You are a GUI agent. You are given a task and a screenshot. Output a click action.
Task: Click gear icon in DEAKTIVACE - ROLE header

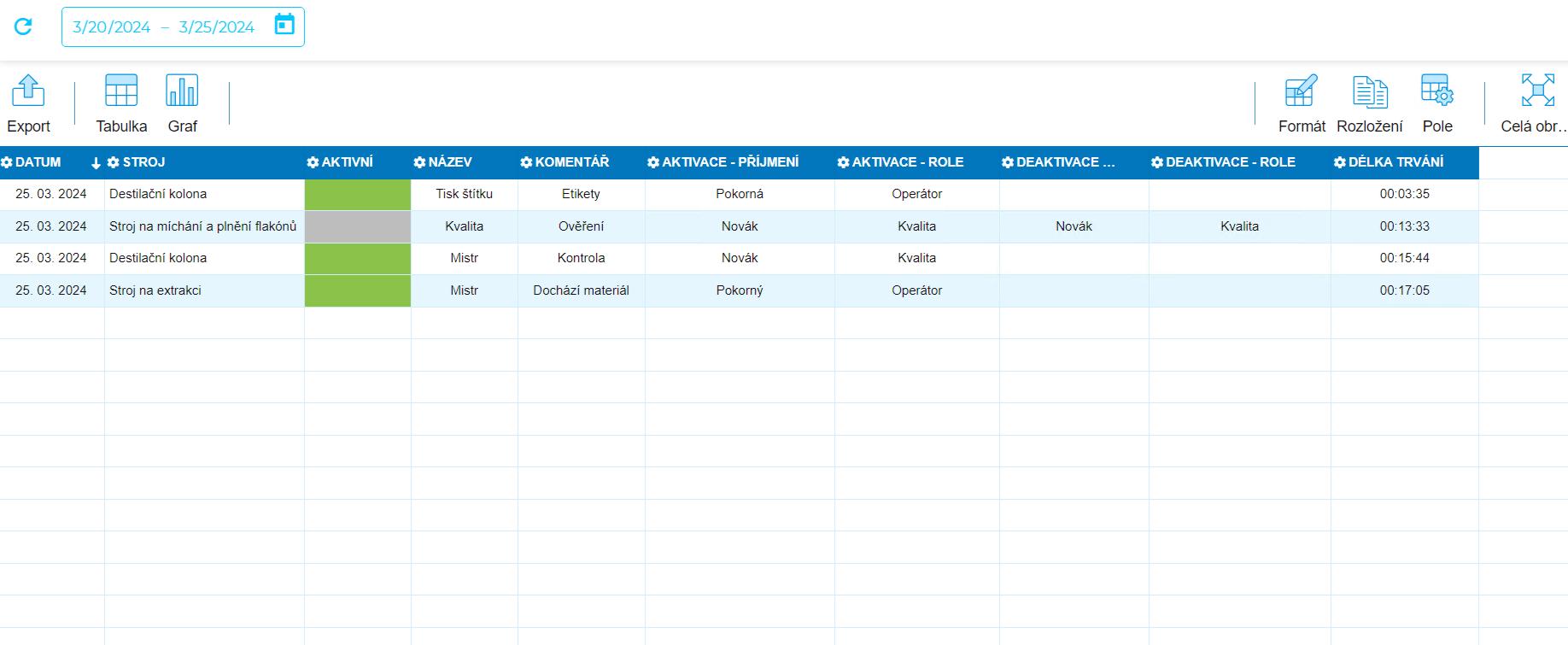point(1157,162)
